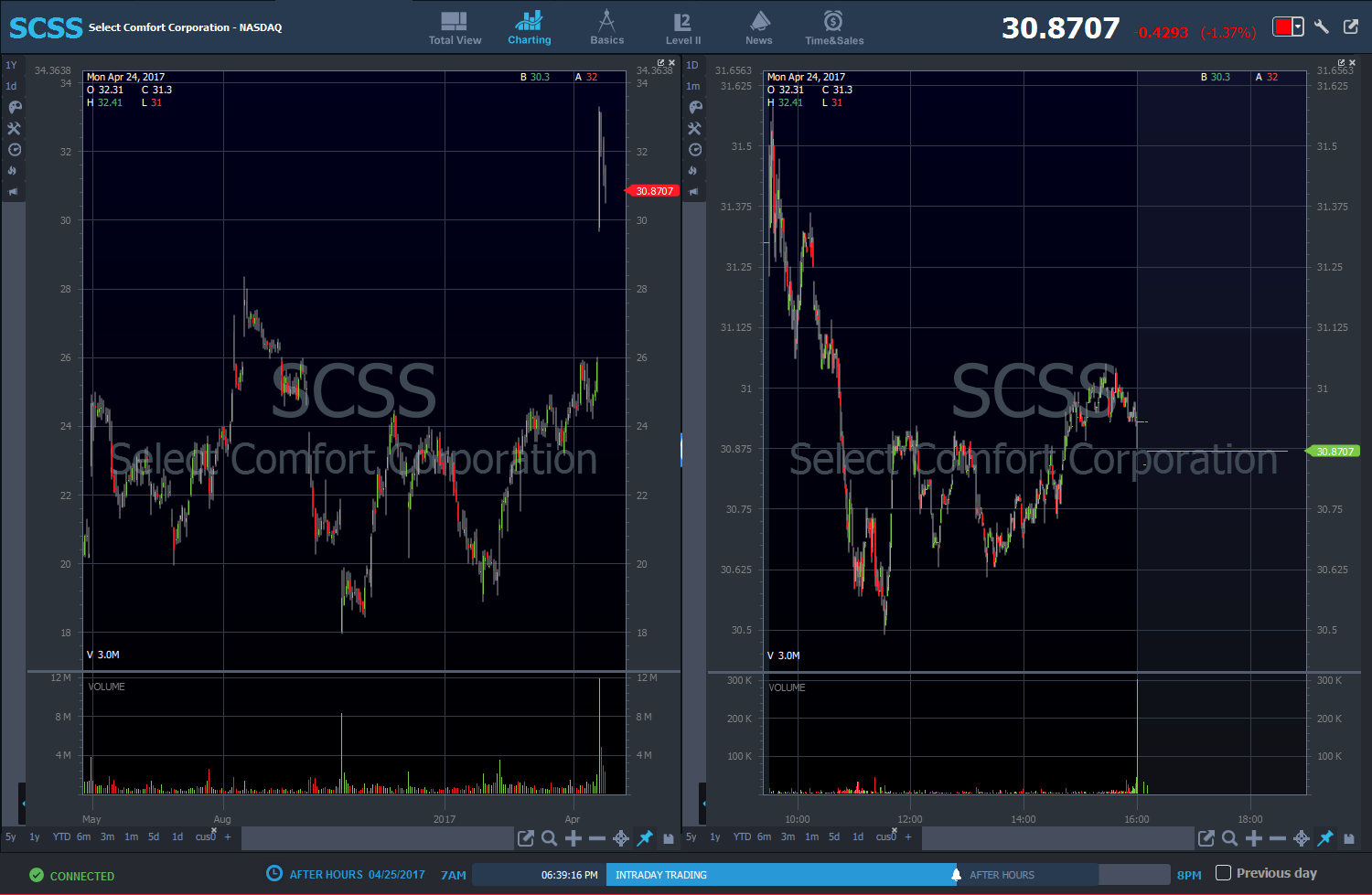Pop out window using top-right export icon
Viewport: 1372px width, 895px height.
[x=1351, y=27]
